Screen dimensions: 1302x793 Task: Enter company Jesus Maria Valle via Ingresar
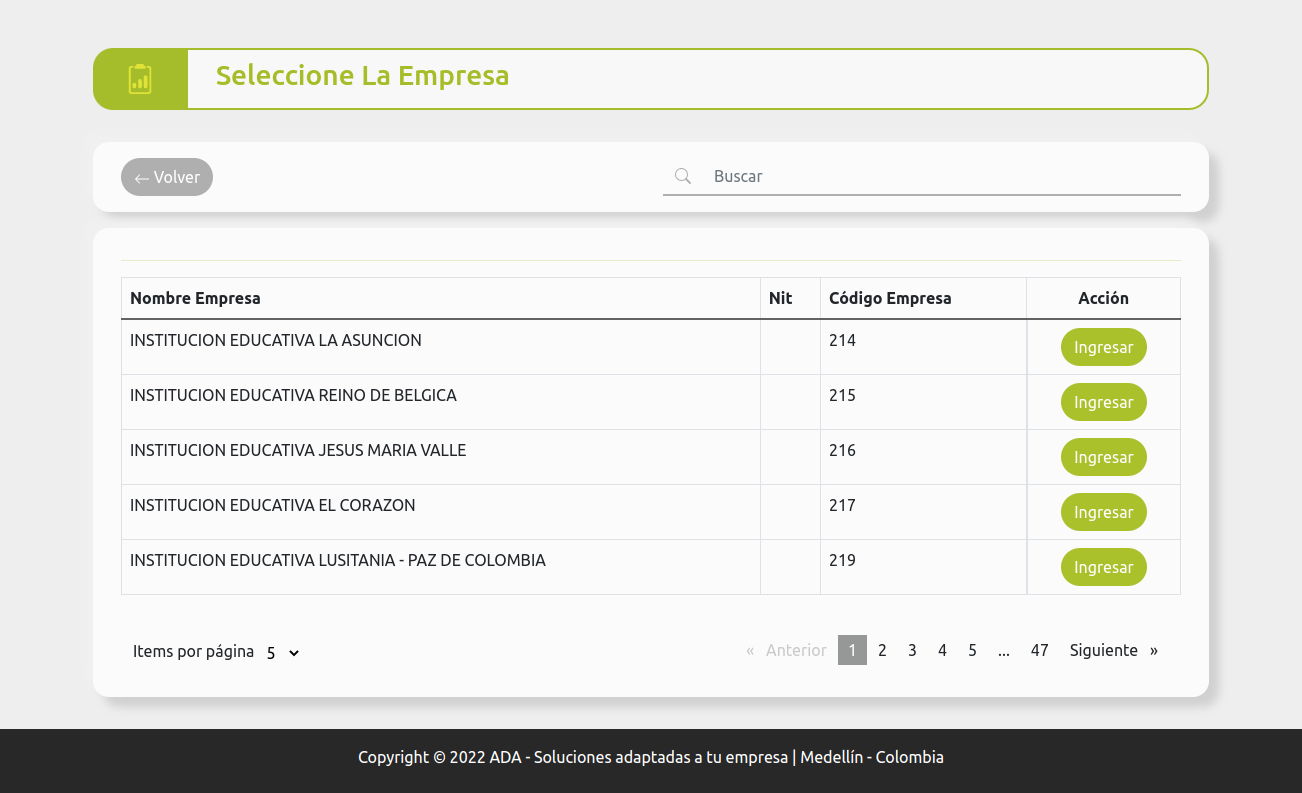(x=1103, y=457)
